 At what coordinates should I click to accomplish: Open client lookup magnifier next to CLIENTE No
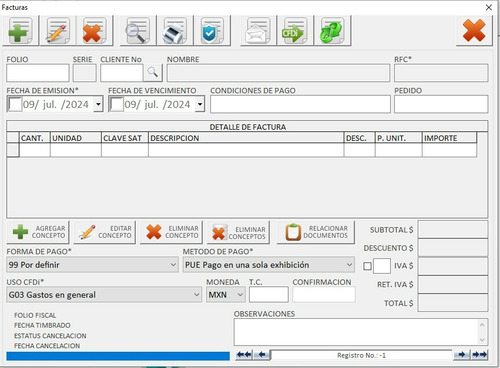(x=153, y=73)
